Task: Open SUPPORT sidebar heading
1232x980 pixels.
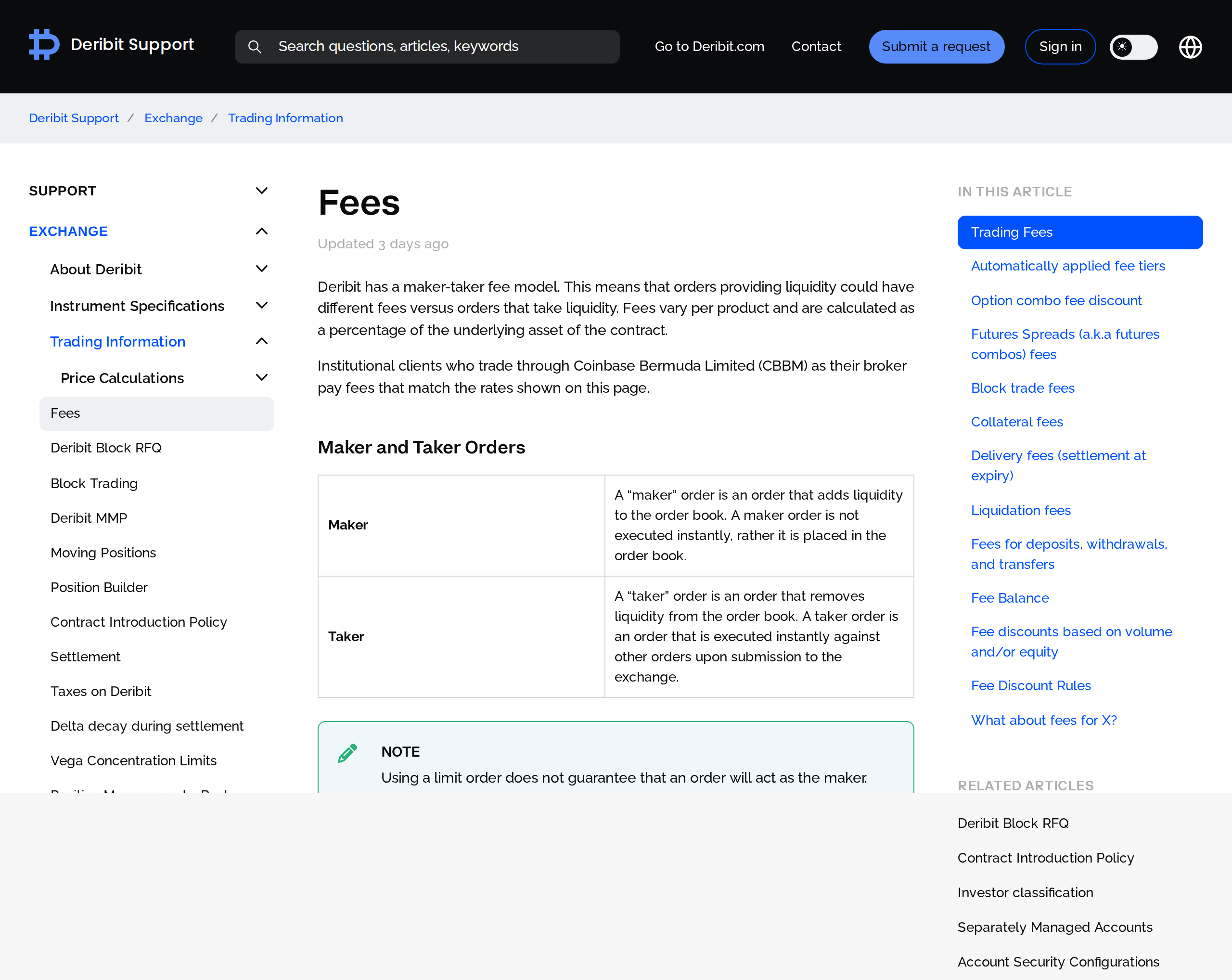Action: point(62,191)
